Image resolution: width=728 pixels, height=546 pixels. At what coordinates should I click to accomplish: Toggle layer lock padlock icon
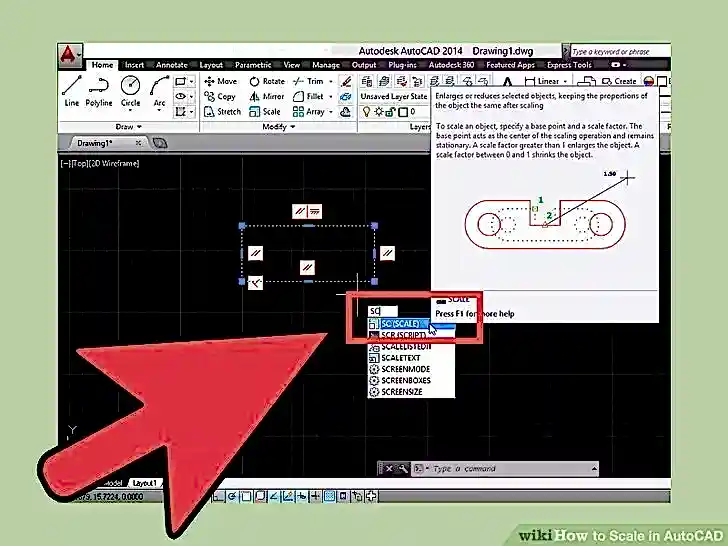[x=390, y=112]
